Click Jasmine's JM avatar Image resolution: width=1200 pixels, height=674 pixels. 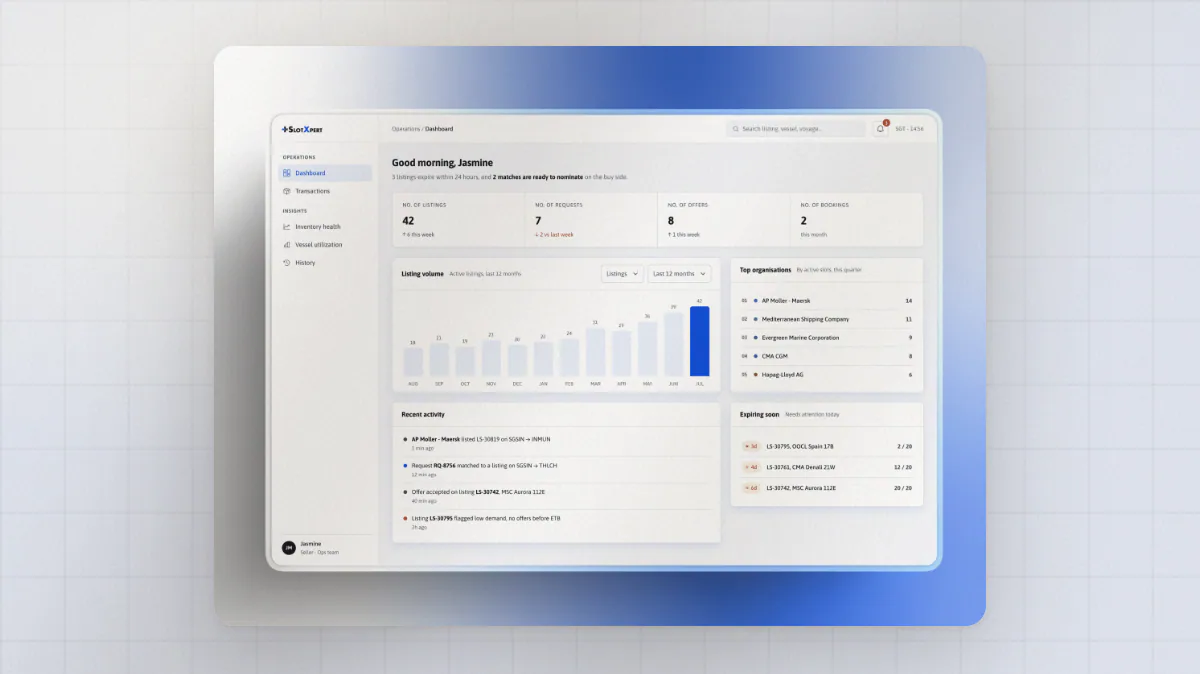click(289, 548)
